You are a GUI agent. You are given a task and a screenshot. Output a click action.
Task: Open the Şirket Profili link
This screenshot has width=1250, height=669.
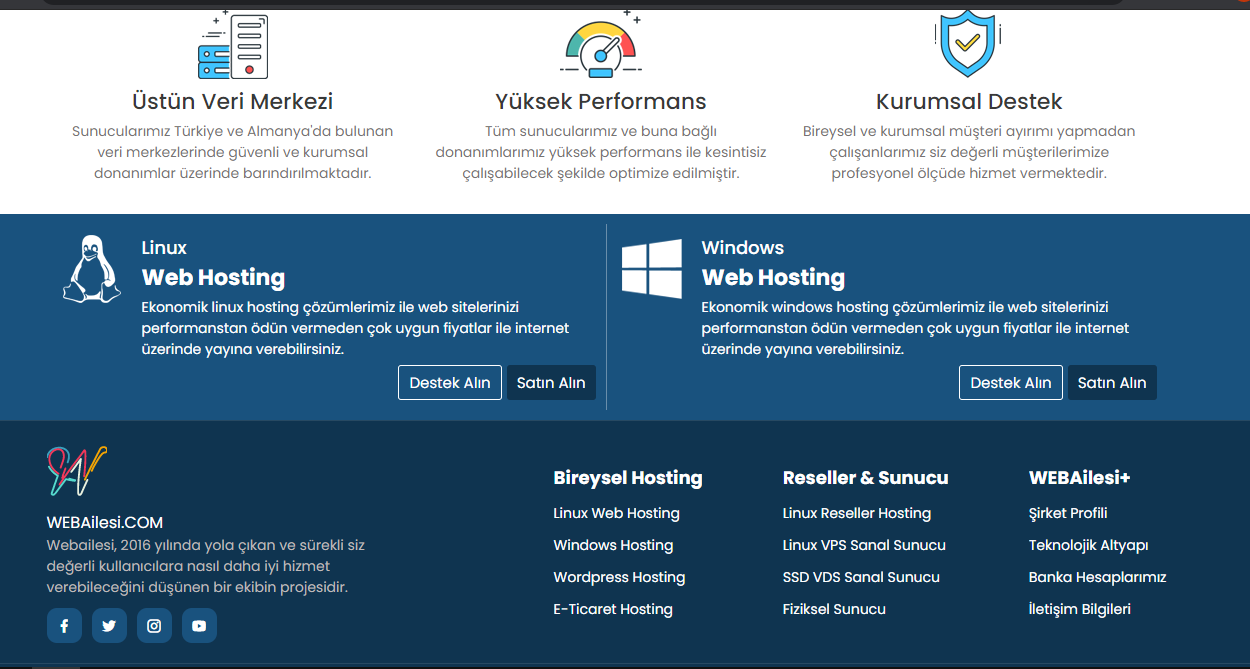pos(1068,513)
